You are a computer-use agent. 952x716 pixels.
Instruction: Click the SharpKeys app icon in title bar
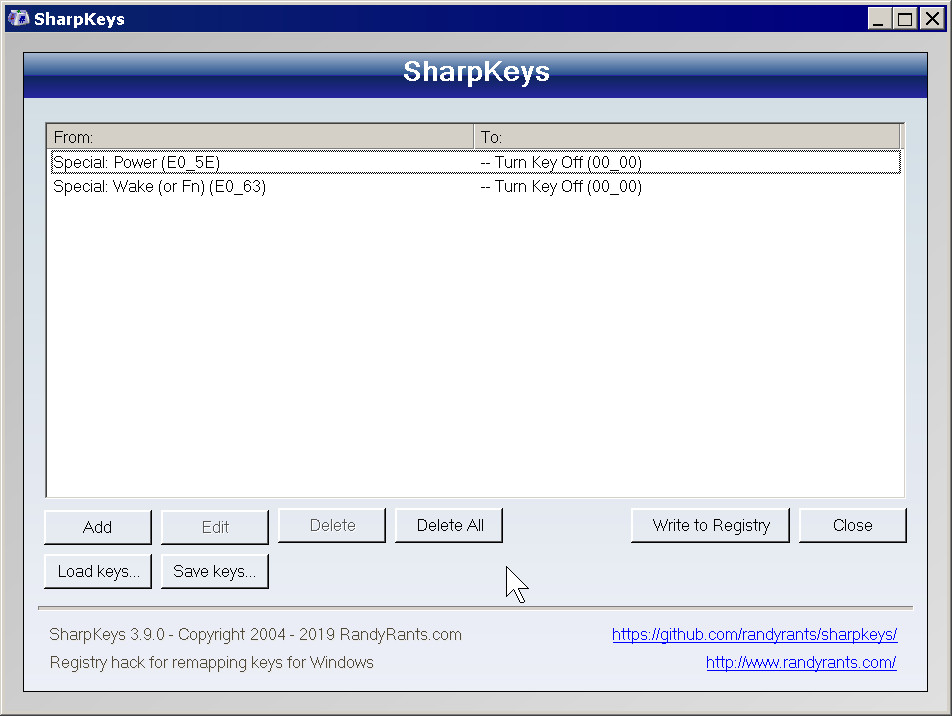point(18,18)
